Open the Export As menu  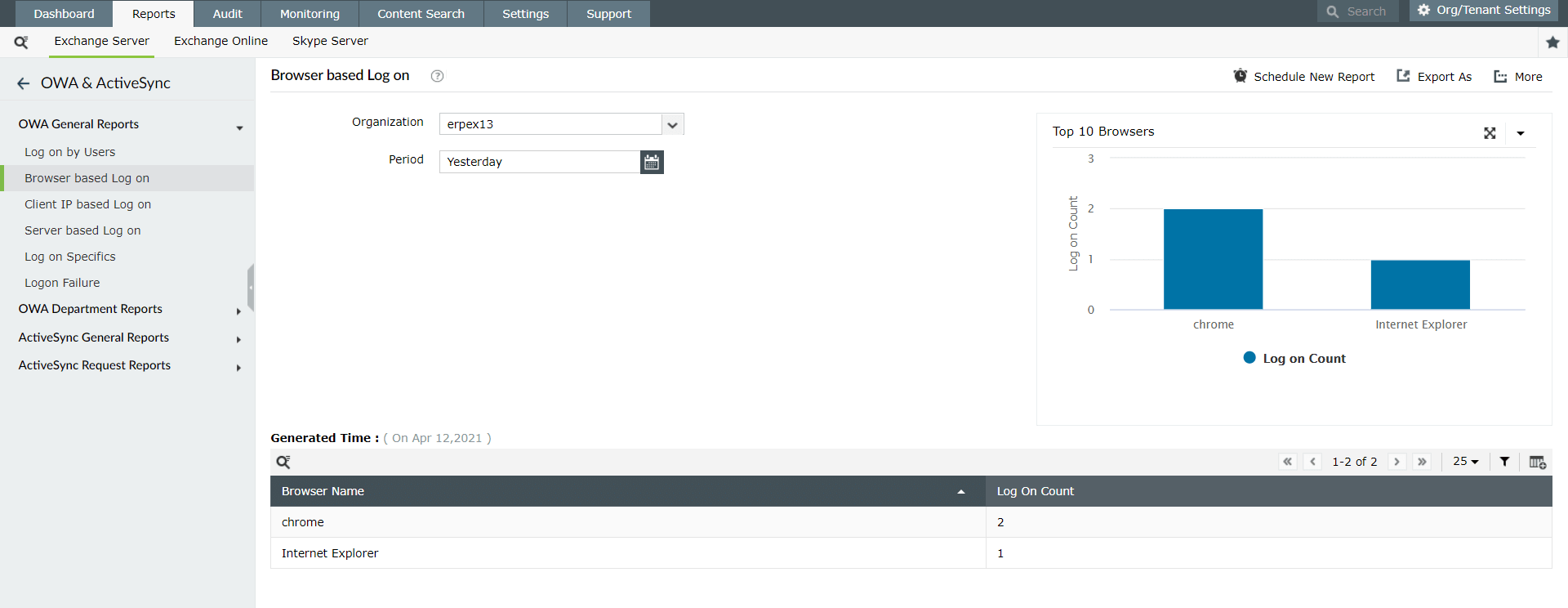[1434, 77]
